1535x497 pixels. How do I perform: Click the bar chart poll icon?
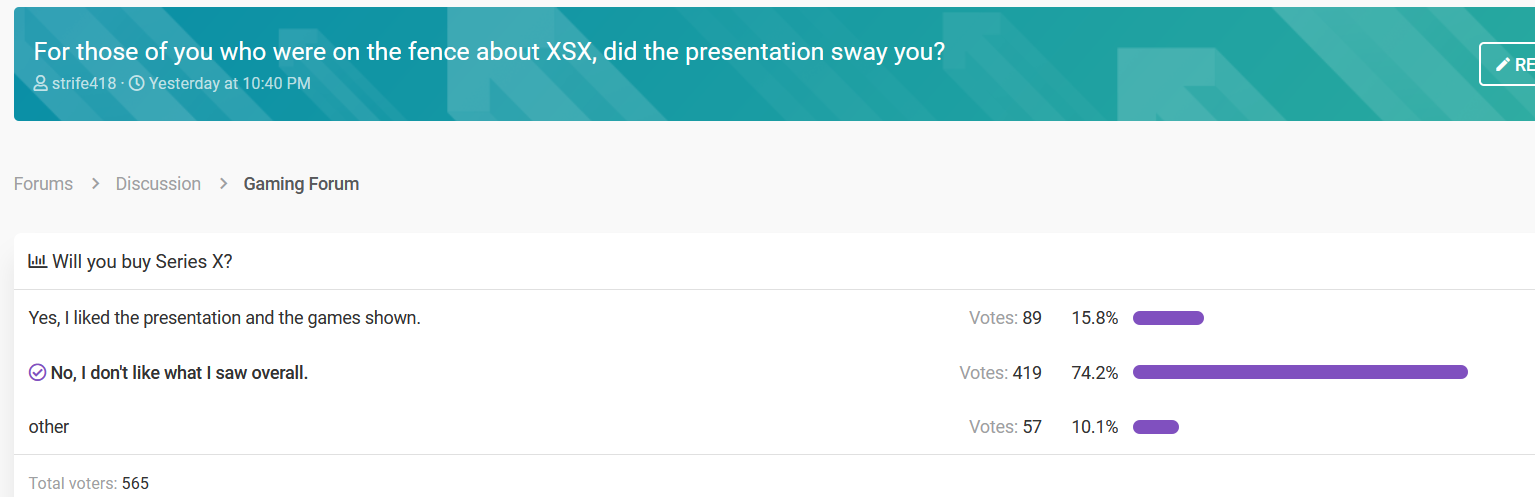click(x=38, y=262)
